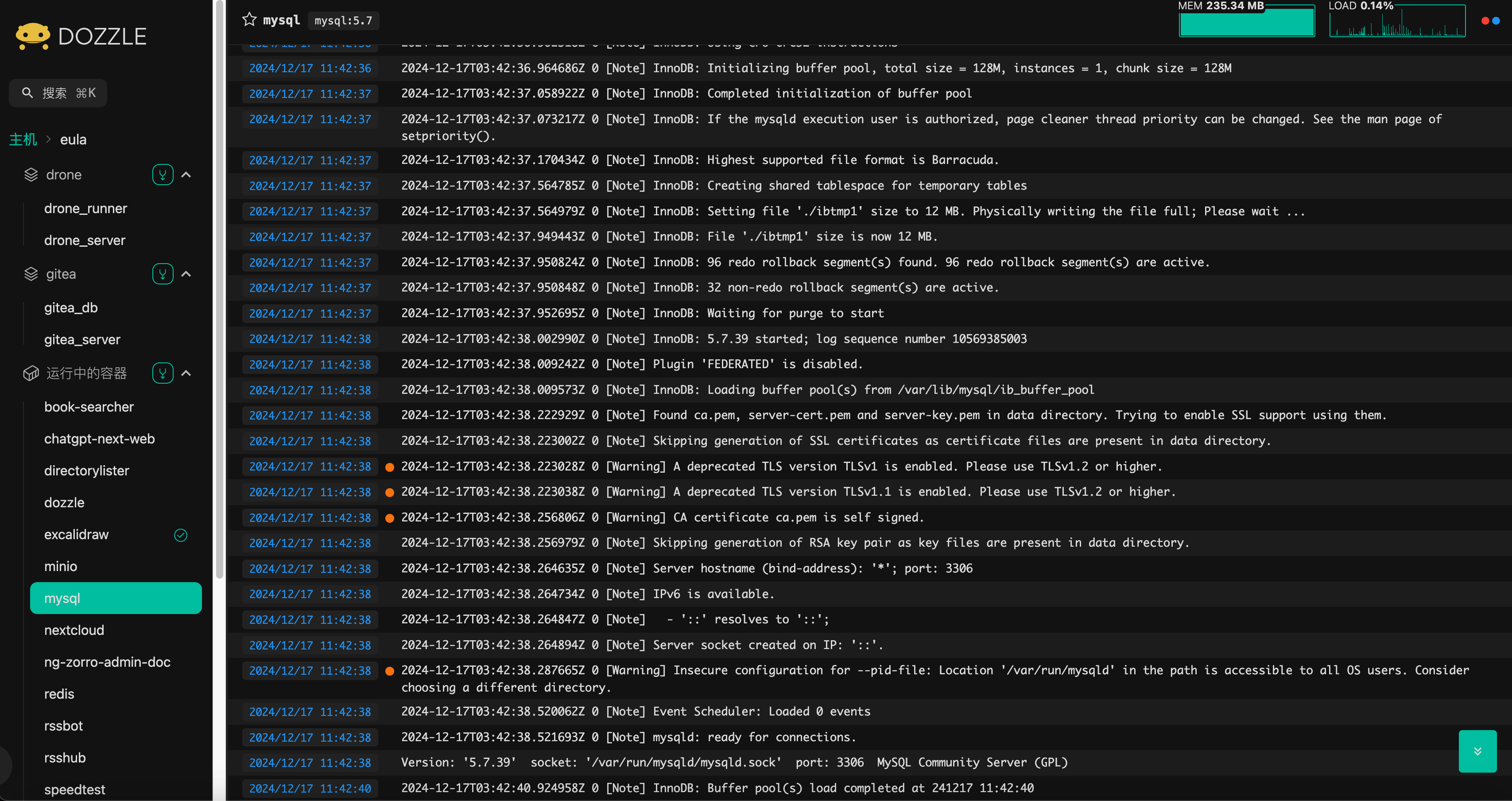
Task: Click timestamp of buffer pool initializing line
Action: [310, 69]
